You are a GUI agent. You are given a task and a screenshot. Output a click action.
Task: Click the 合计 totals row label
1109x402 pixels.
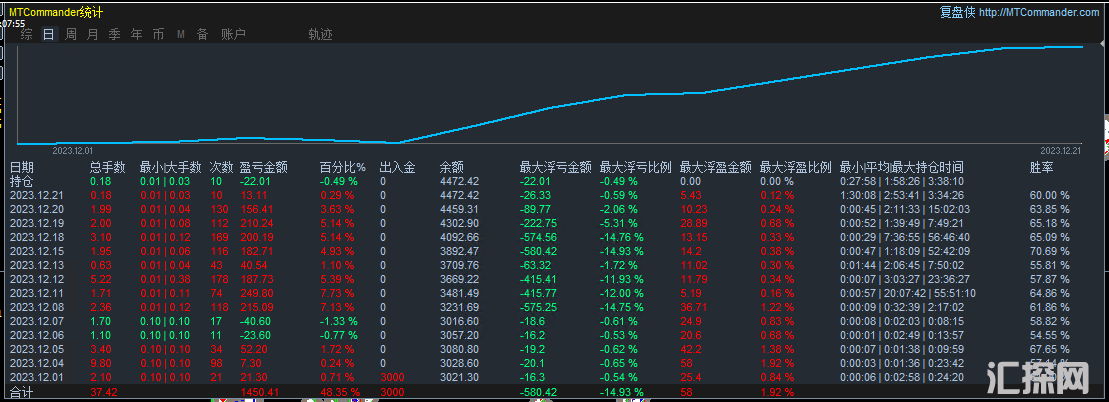pyautogui.click(x=22, y=392)
